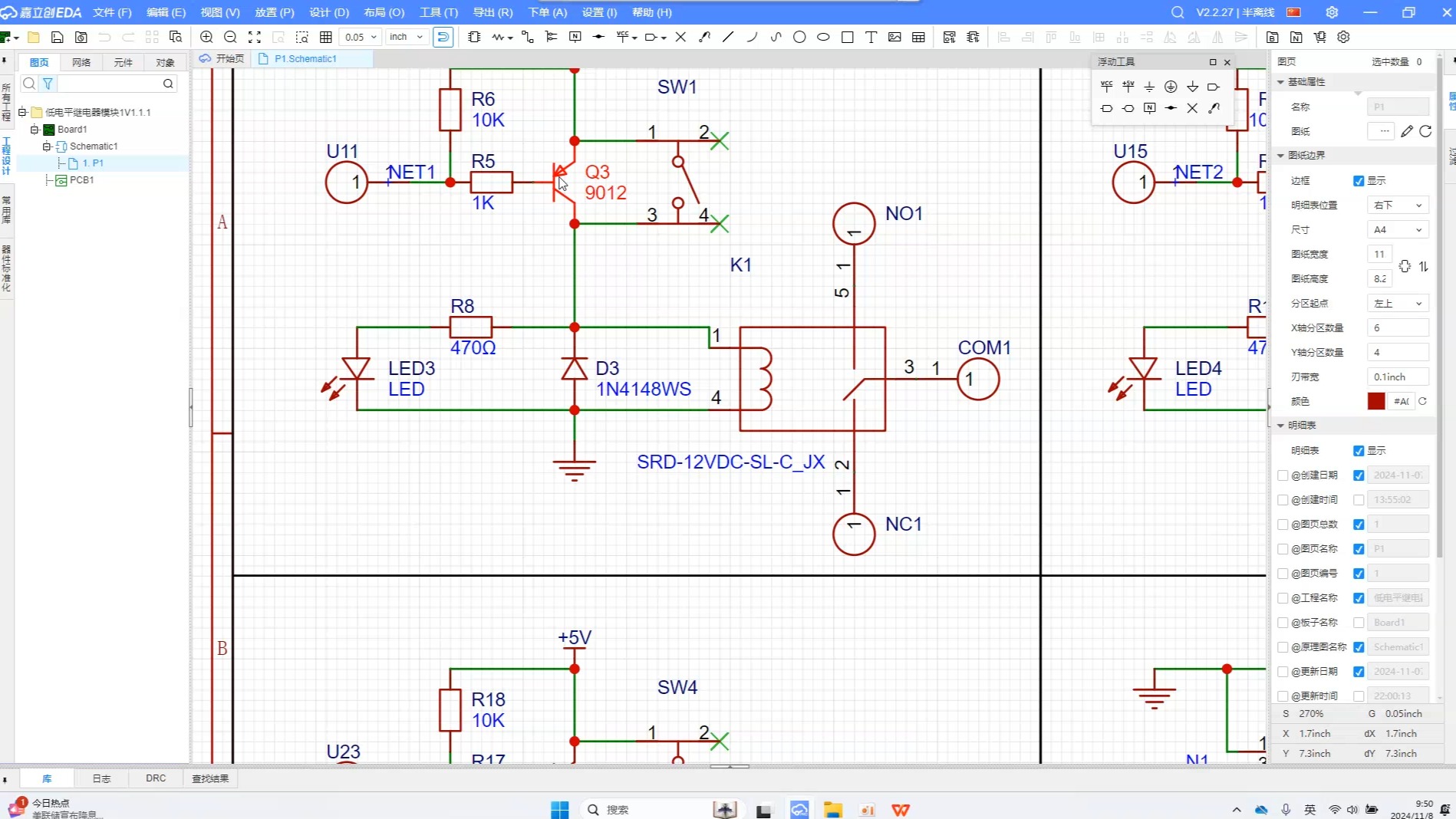Click the VCC symbol in floating tools
The image size is (1456, 819).
[x=1106, y=86]
